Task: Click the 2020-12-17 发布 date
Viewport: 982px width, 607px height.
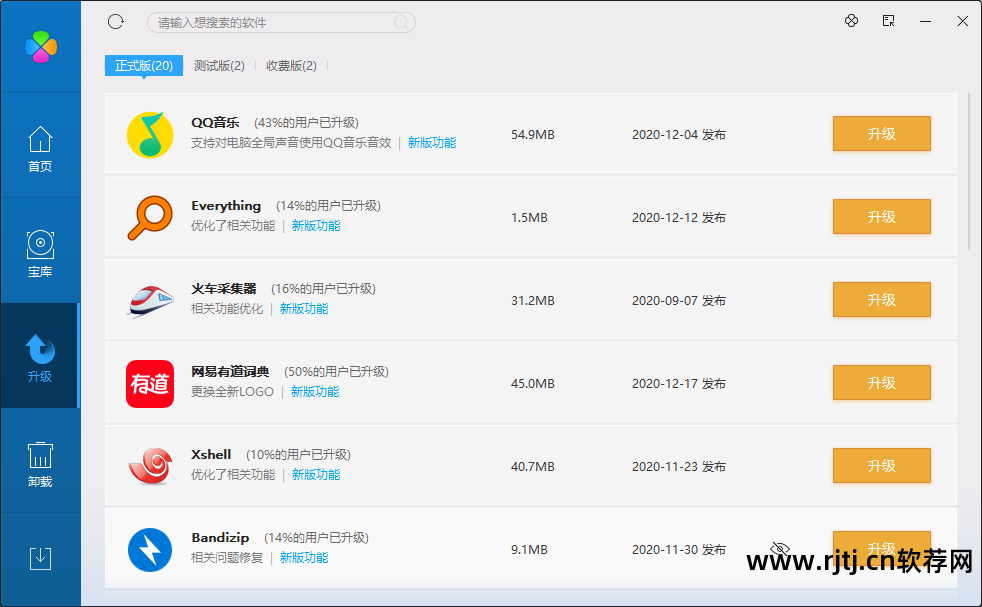Action: click(x=679, y=383)
